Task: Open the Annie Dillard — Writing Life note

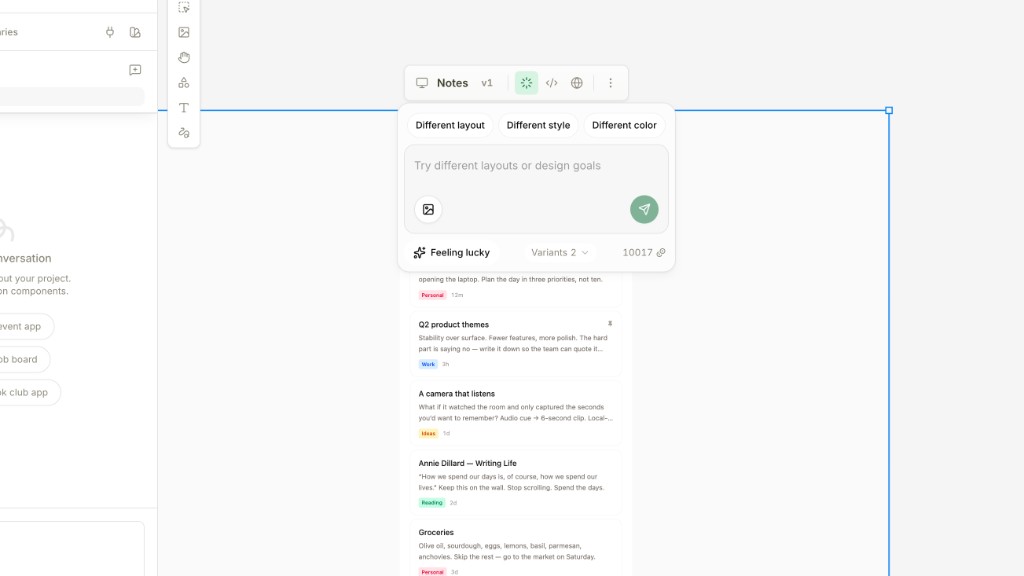Action: (516, 483)
